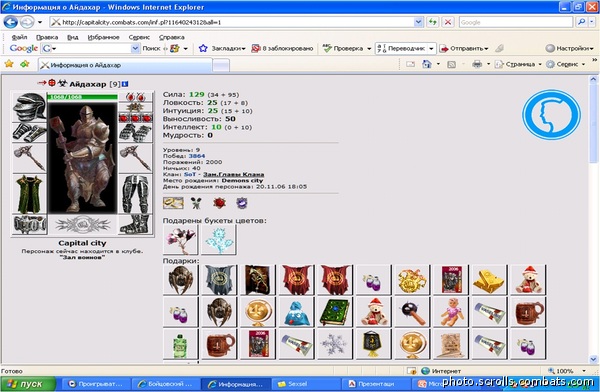The width and height of the screenshot is (600, 392).
Task: Open a new blank tab
Action: (x=221, y=65)
